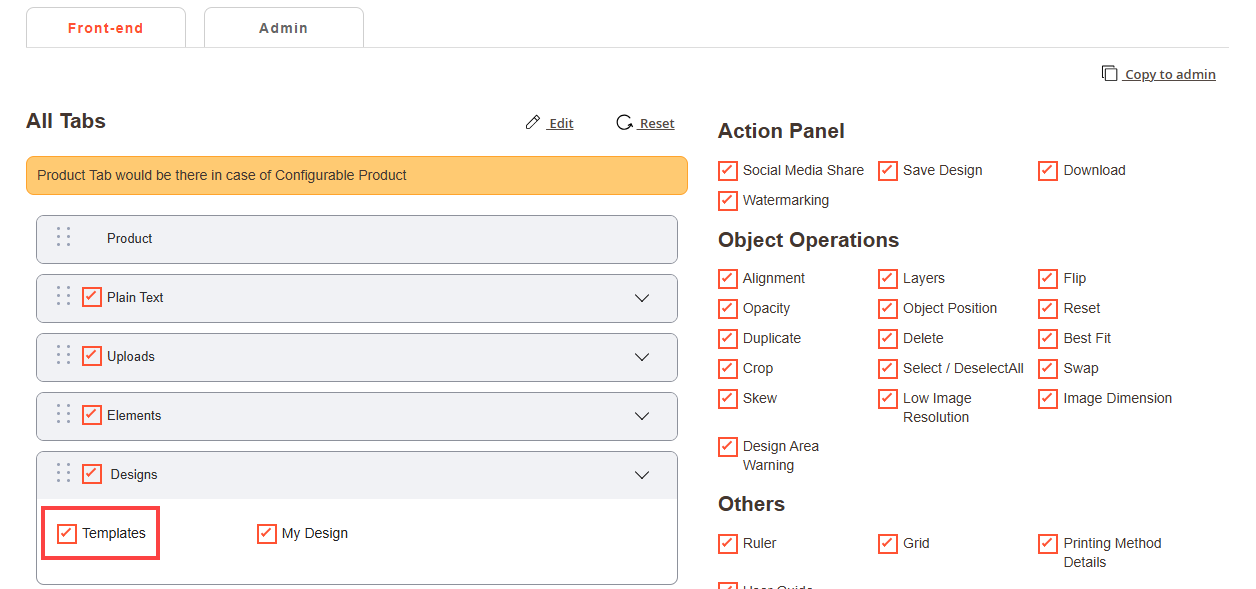Image resolution: width=1256 pixels, height=589 pixels.
Task: Open the Copy to admin link
Action: click(1169, 74)
